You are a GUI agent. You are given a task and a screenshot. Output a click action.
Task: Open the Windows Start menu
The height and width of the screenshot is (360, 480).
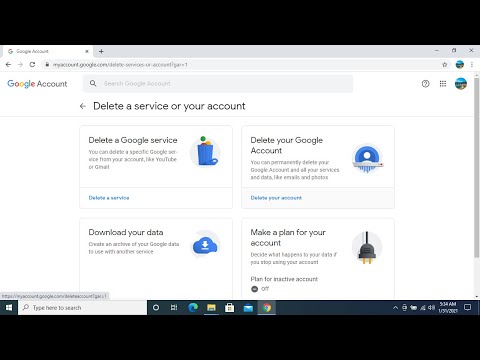[9, 307]
